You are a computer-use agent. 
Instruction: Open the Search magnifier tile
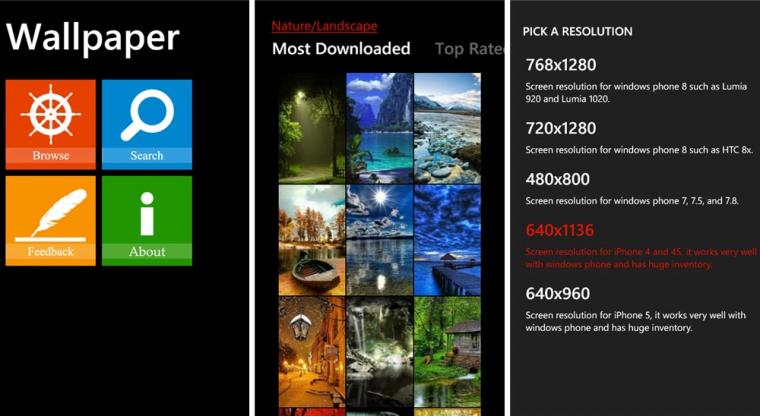tap(147, 125)
